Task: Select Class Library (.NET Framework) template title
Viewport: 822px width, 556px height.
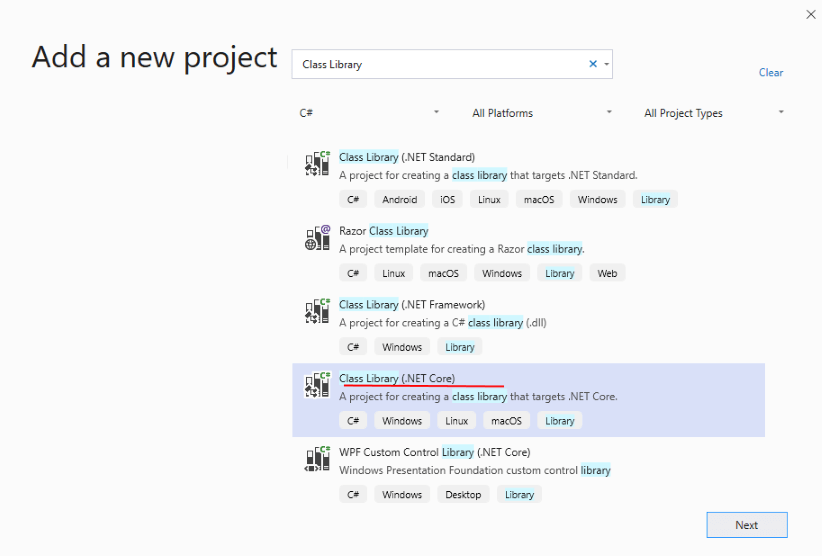Action: 412,305
